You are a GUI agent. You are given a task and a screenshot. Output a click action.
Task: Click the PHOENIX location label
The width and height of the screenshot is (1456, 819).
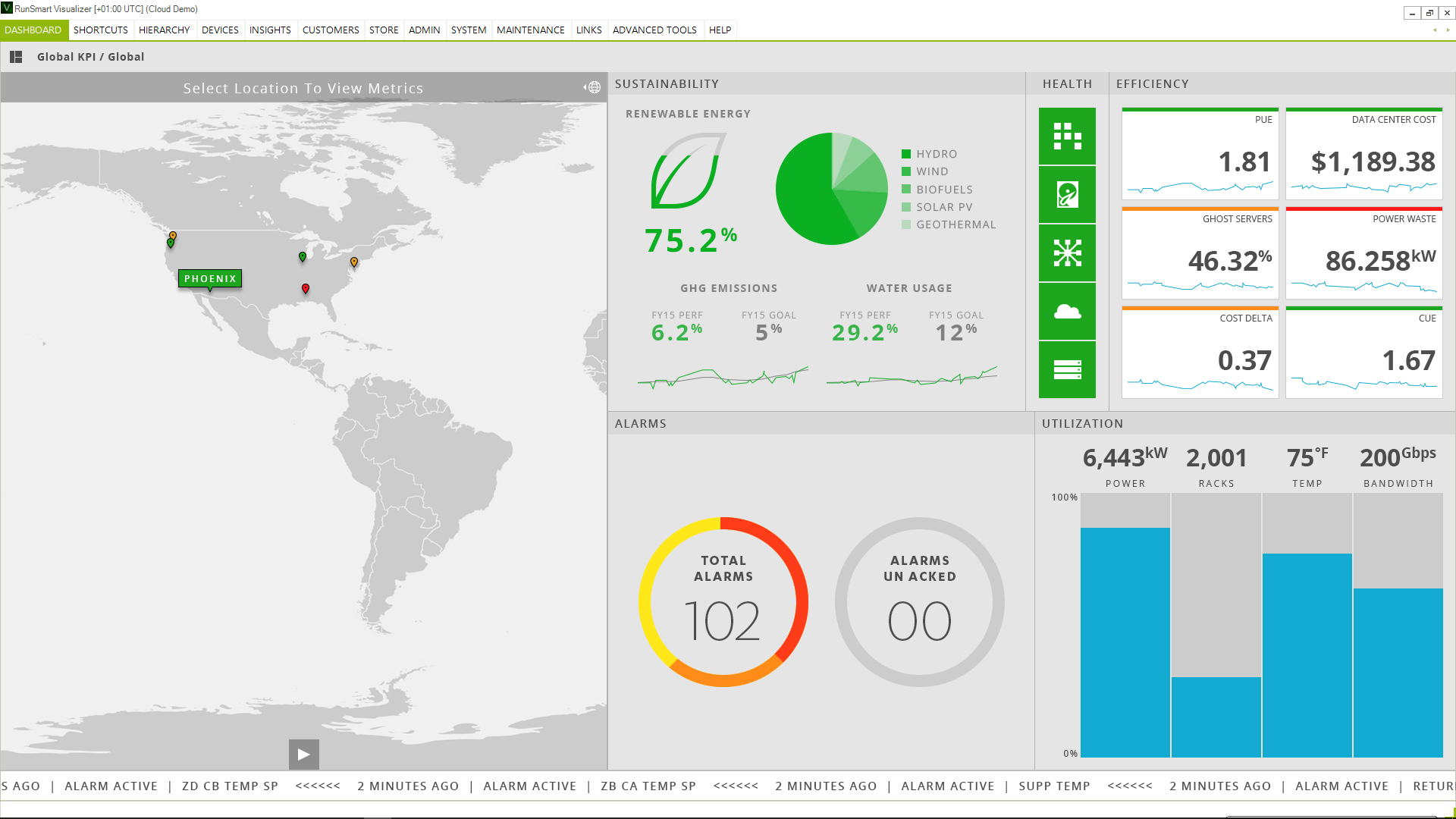click(x=210, y=278)
